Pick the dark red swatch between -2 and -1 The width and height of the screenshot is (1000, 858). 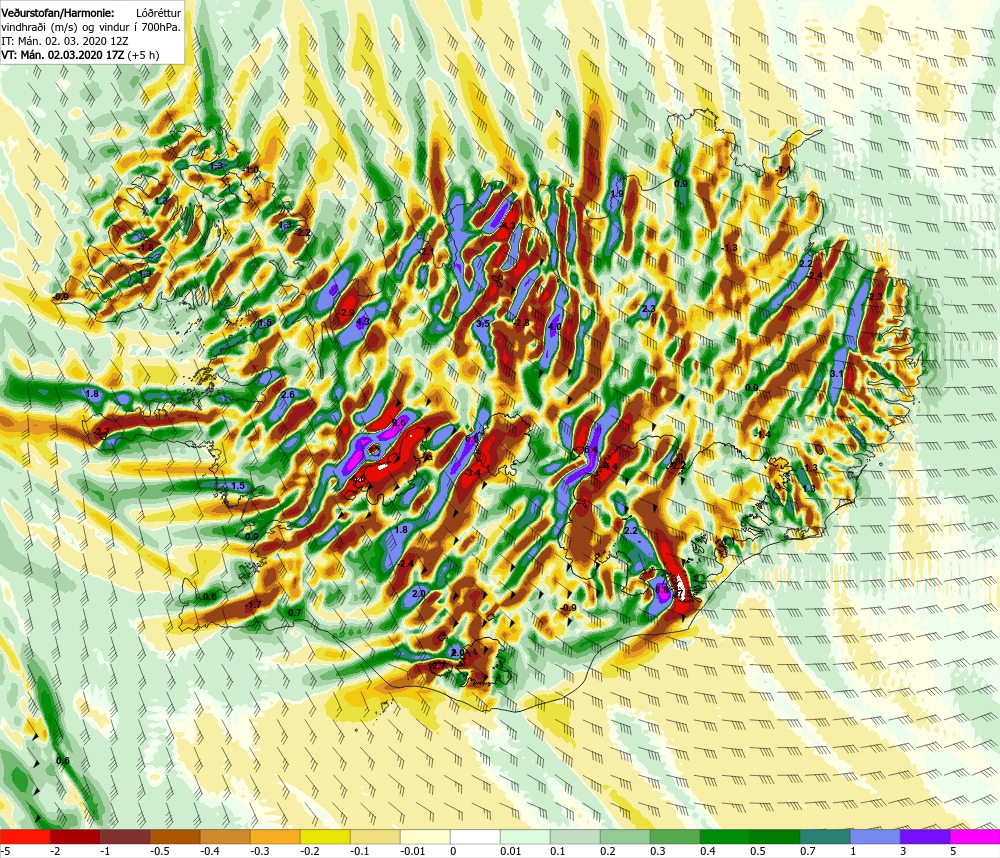75,837
